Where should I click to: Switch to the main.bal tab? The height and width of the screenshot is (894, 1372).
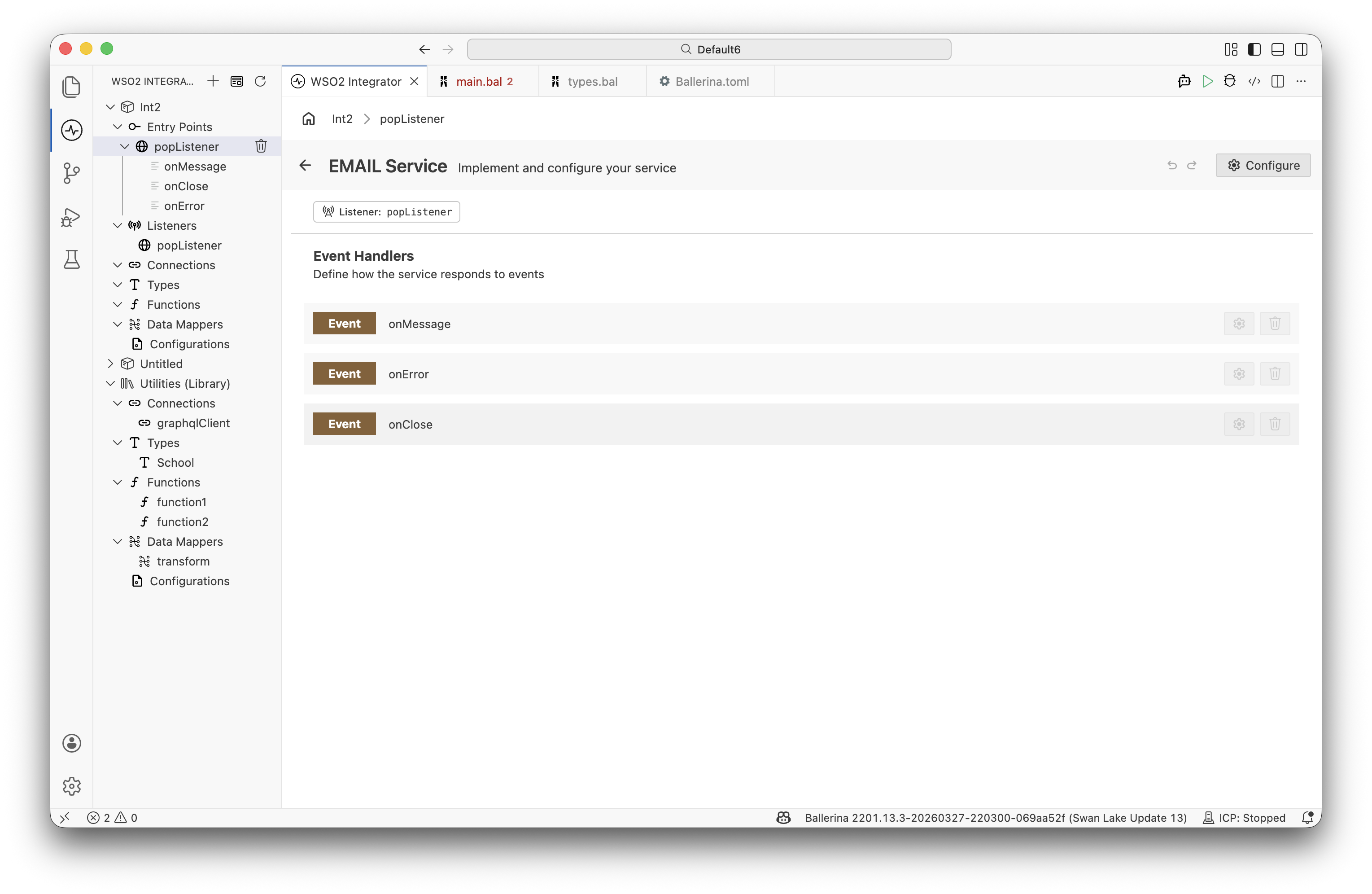point(483,81)
